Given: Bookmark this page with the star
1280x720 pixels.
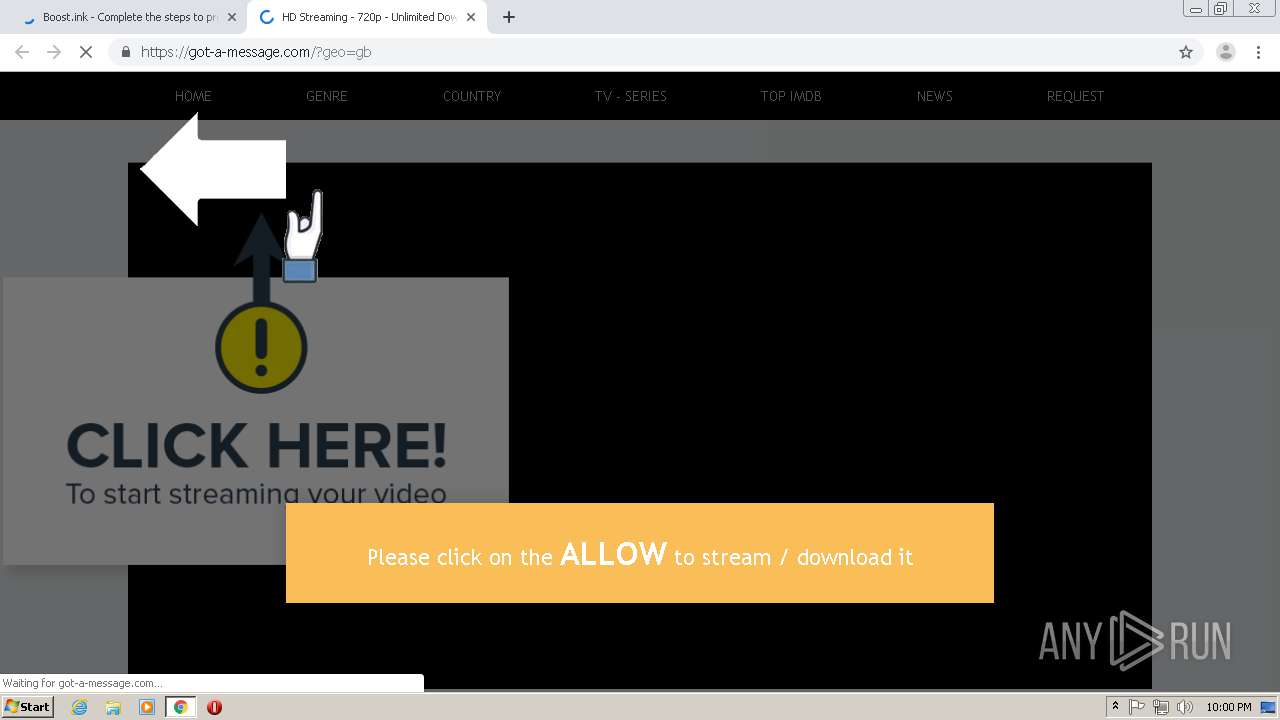Looking at the screenshot, I should tap(1186, 52).
